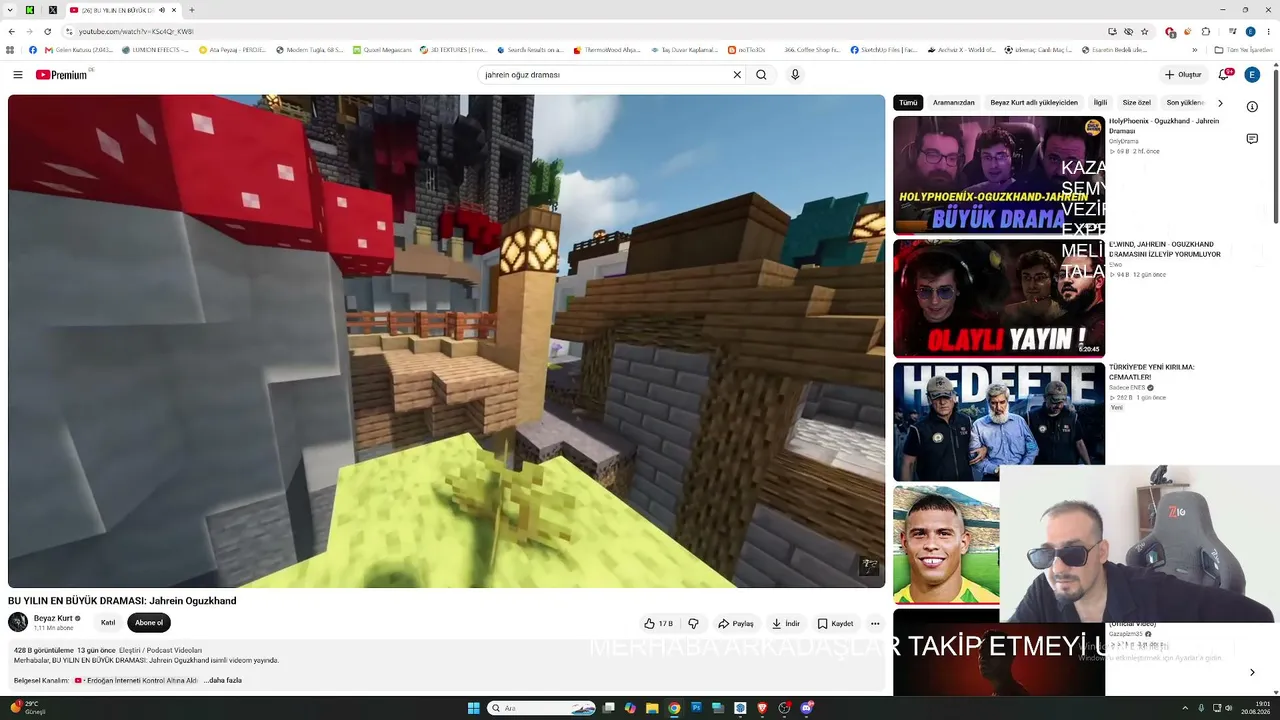The height and width of the screenshot is (720, 1280).
Task: Open the Beyaz Kurt channel avatar
Action: pyautogui.click(x=18, y=622)
